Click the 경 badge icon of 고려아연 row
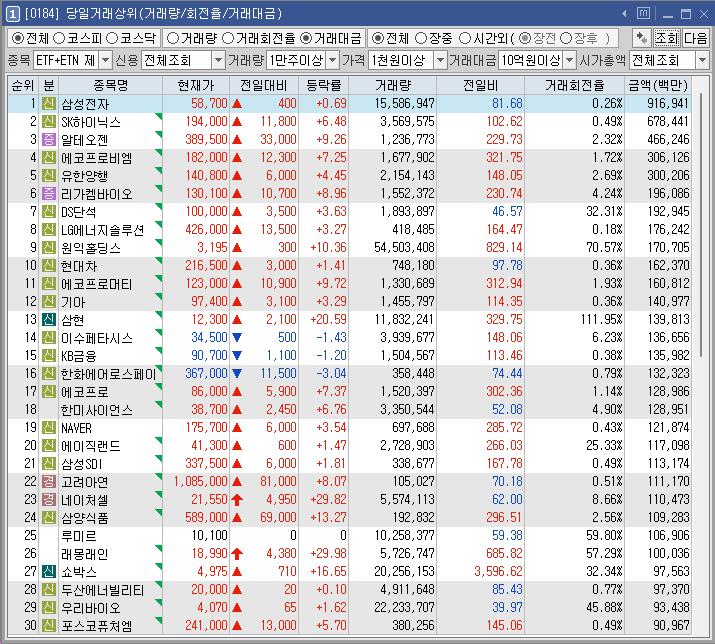The width and height of the screenshot is (715, 644). 49,482
